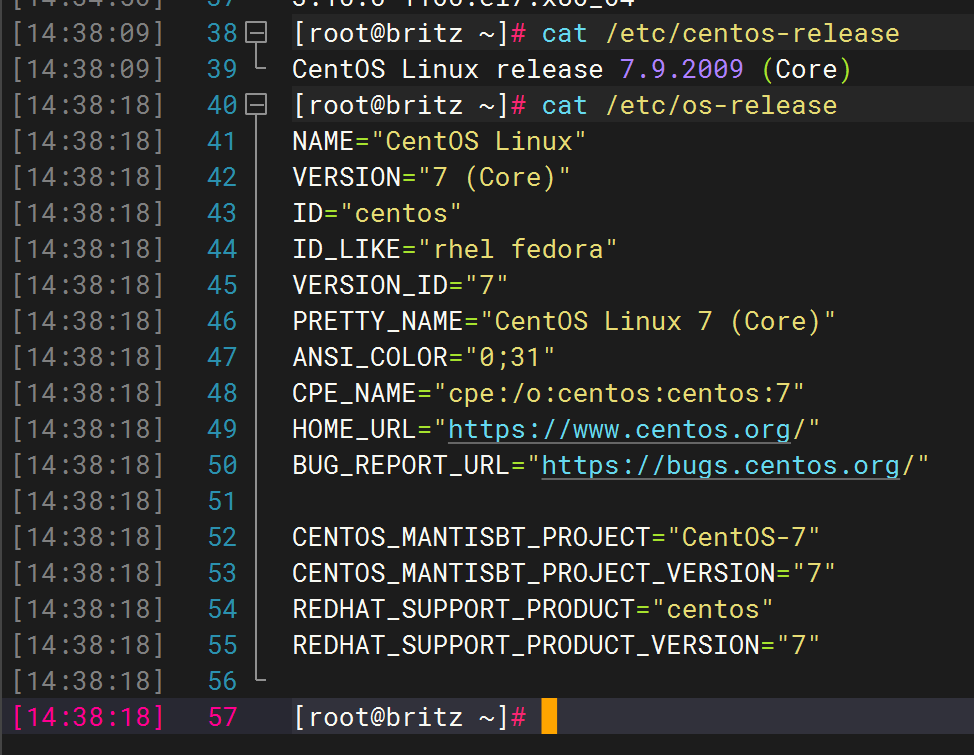Click the [14:38:09] timestamp on line 39
Image resolution: width=974 pixels, height=755 pixels.
coord(88,69)
